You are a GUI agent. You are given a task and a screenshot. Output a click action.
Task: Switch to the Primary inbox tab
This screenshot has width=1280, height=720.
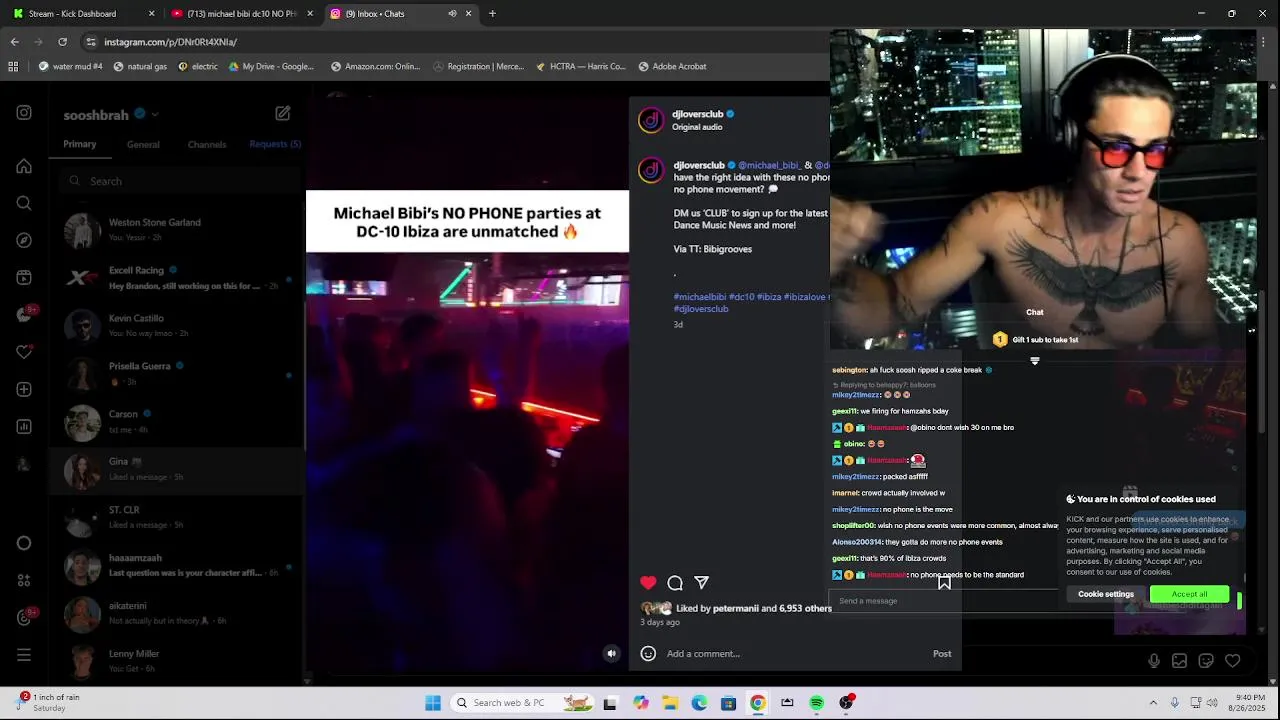(80, 144)
